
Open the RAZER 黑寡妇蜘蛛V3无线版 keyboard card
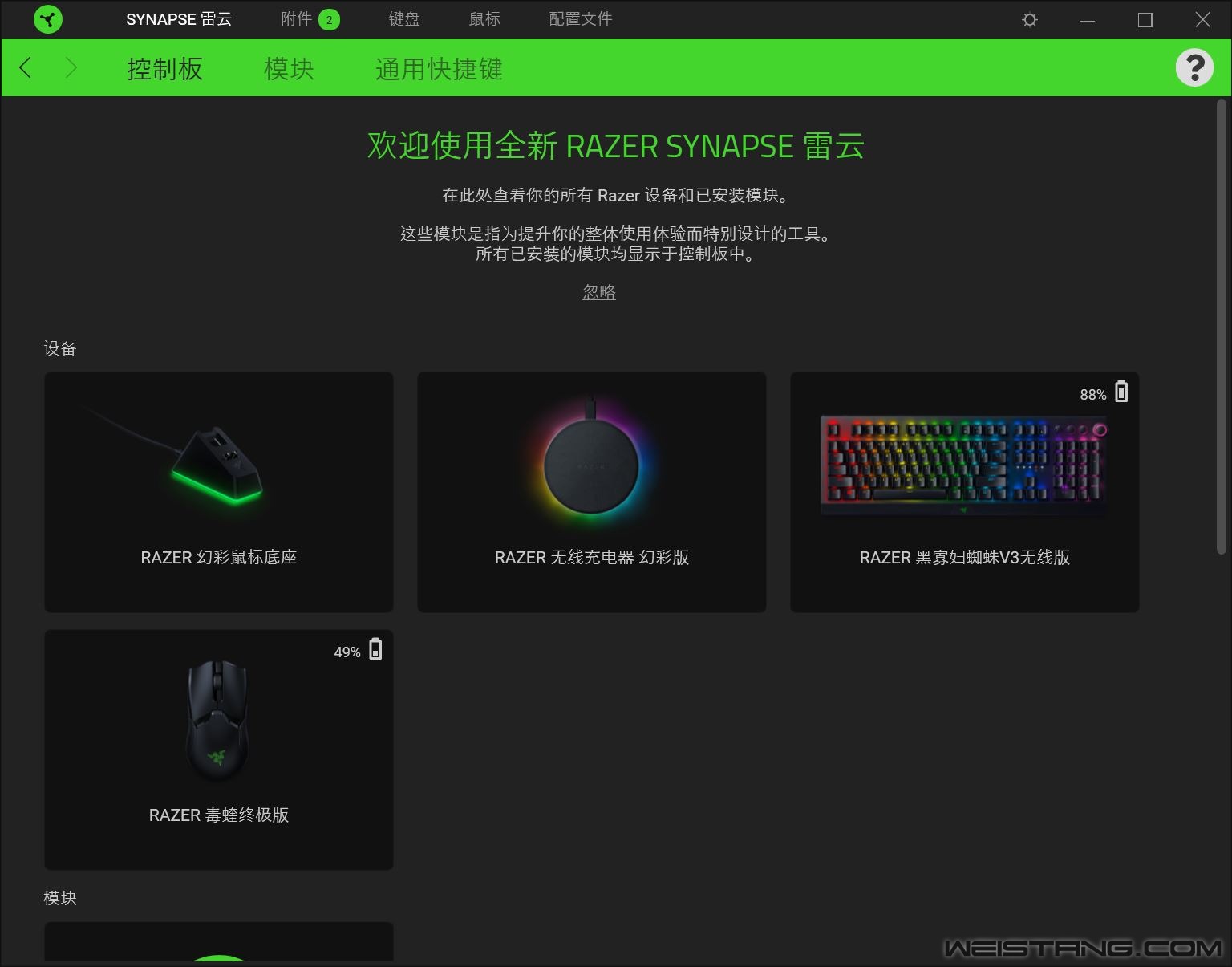coord(965,492)
